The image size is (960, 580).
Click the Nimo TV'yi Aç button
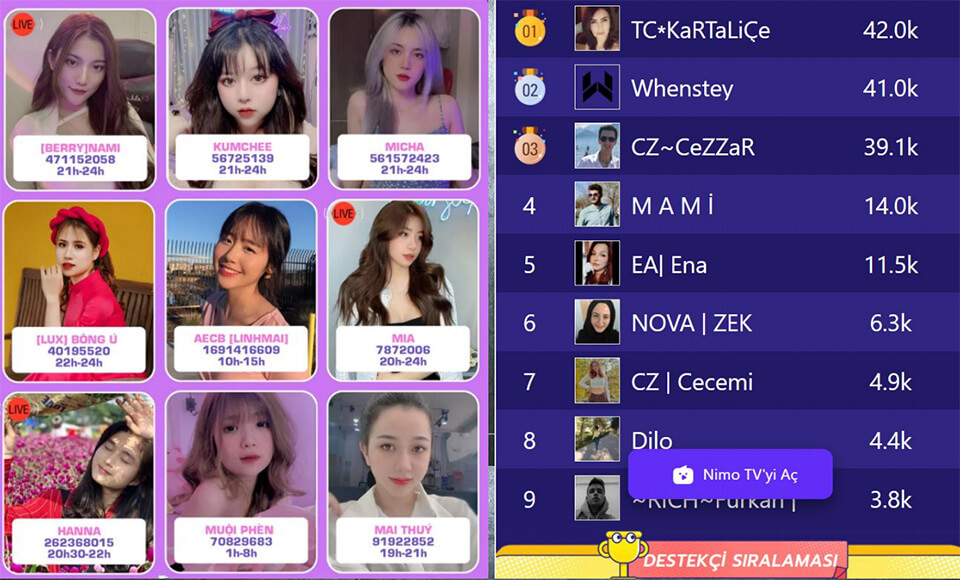point(730,475)
